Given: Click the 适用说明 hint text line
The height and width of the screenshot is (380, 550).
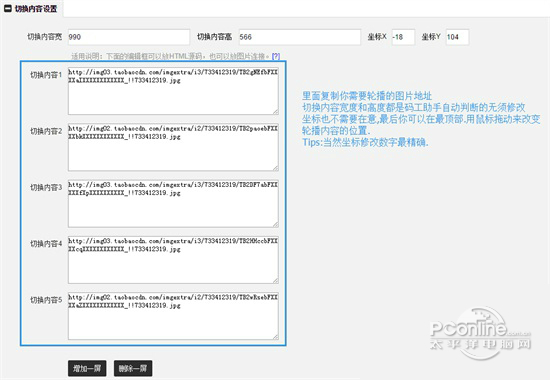Looking at the screenshot, I should (x=170, y=56).
